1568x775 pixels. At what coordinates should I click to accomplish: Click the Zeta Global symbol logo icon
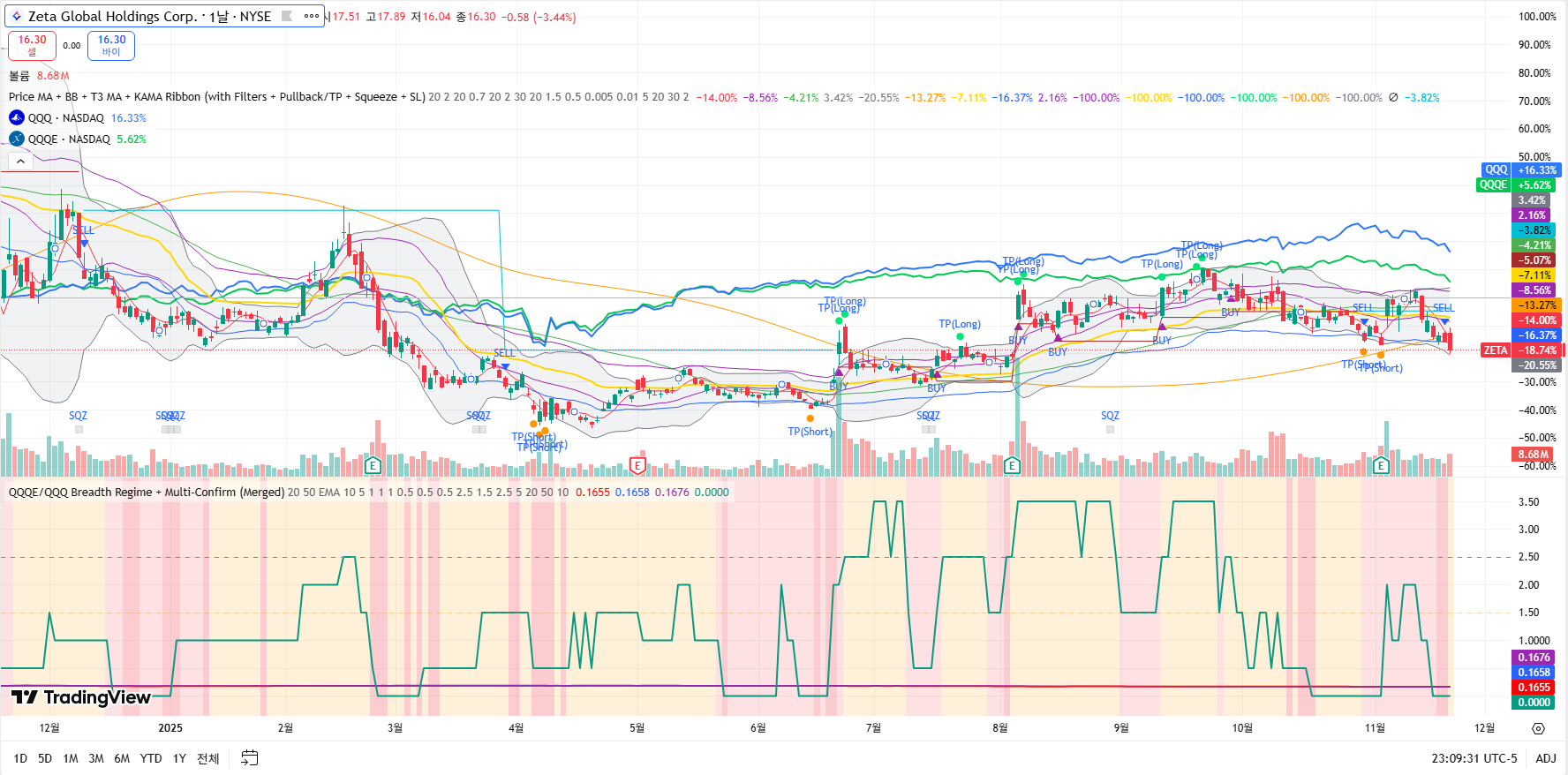(16, 16)
